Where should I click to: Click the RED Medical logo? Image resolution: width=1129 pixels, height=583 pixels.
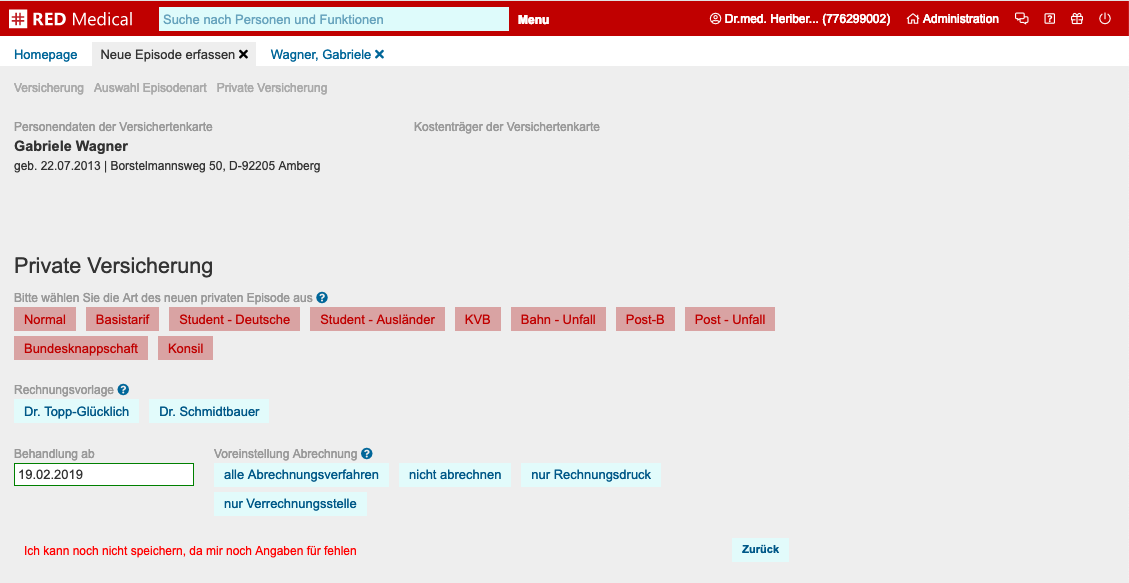[70, 19]
